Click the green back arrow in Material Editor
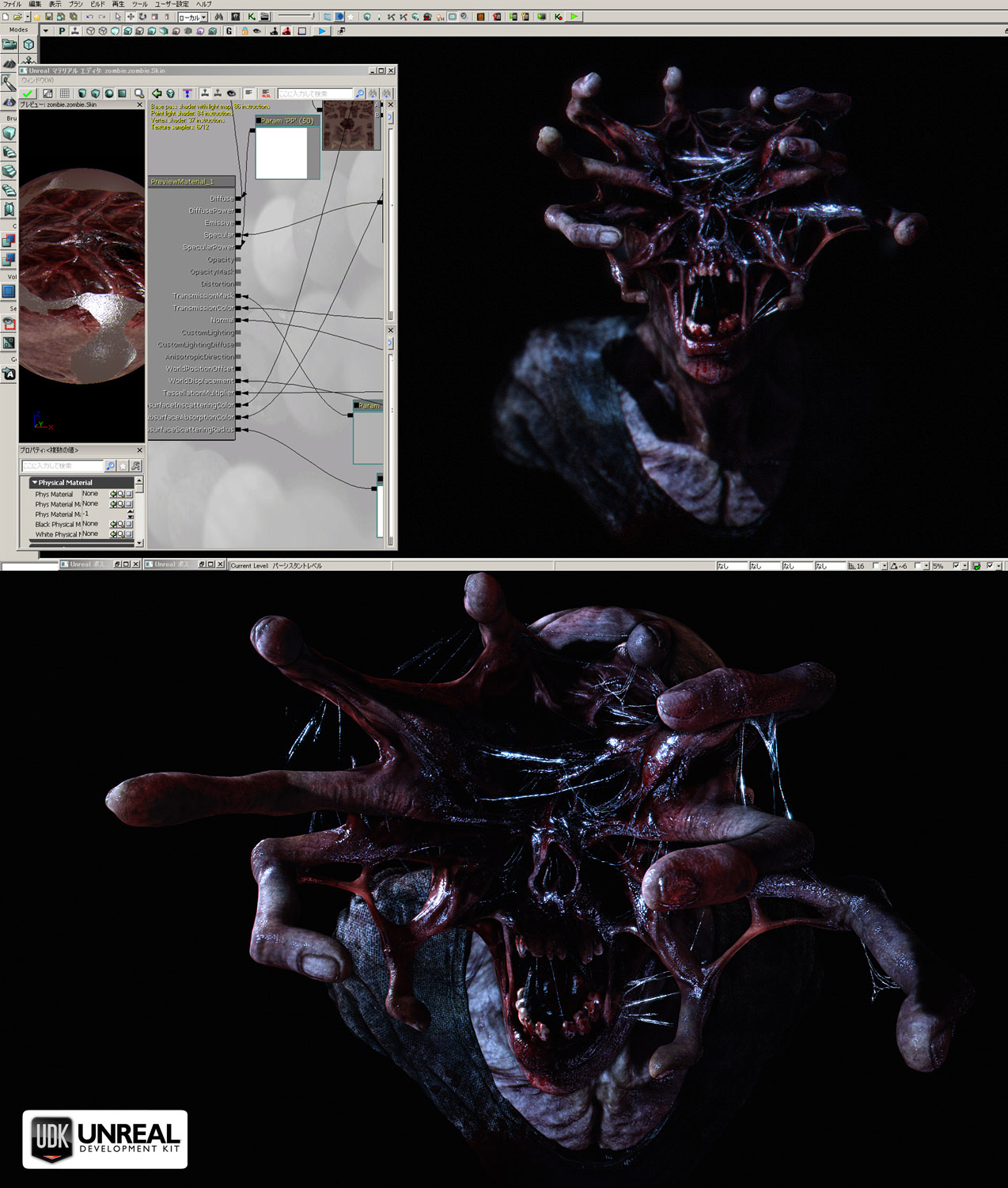Image resolution: width=1008 pixels, height=1188 pixels. (x=157, y=93)
